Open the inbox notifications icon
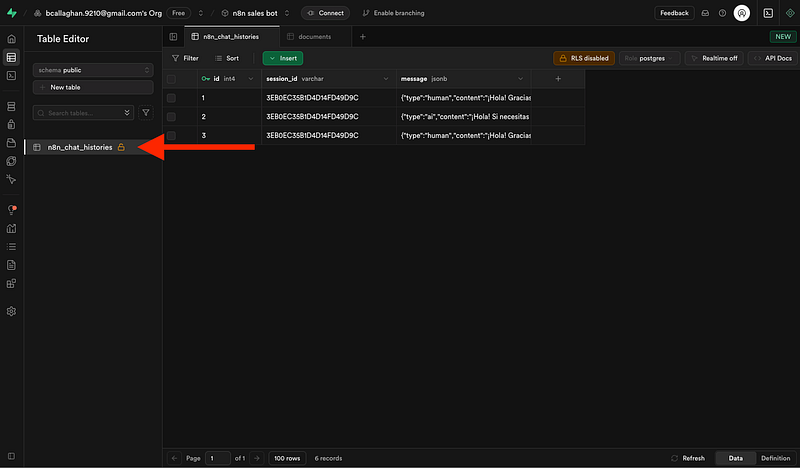800x468 pixels. (x=704, y=13)
